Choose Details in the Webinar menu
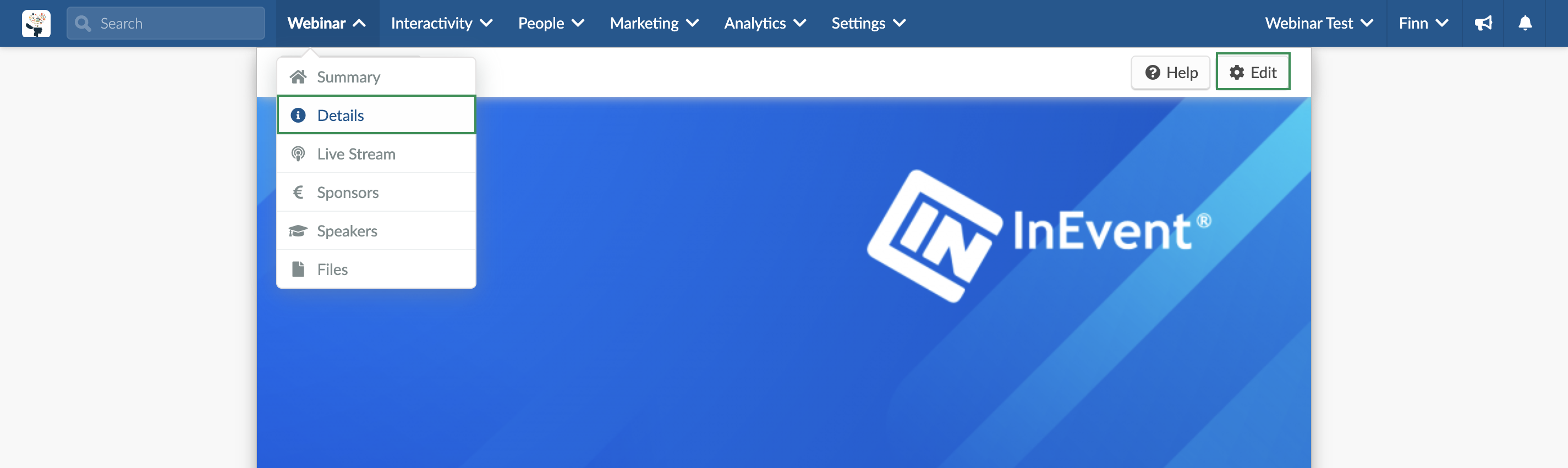 click(x=376, y=115)
